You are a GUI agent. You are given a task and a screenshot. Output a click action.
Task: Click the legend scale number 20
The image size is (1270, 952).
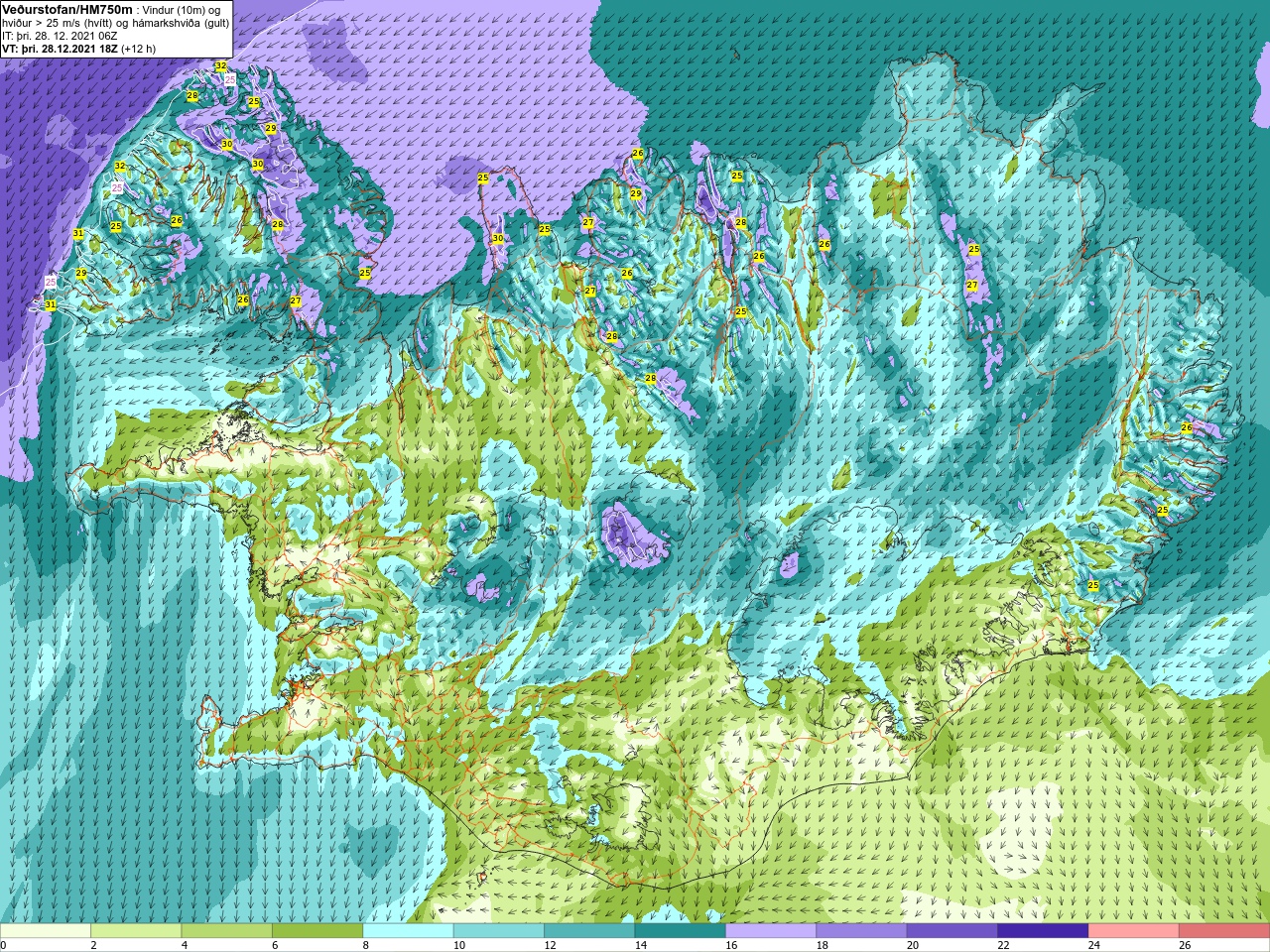[913, 945]
